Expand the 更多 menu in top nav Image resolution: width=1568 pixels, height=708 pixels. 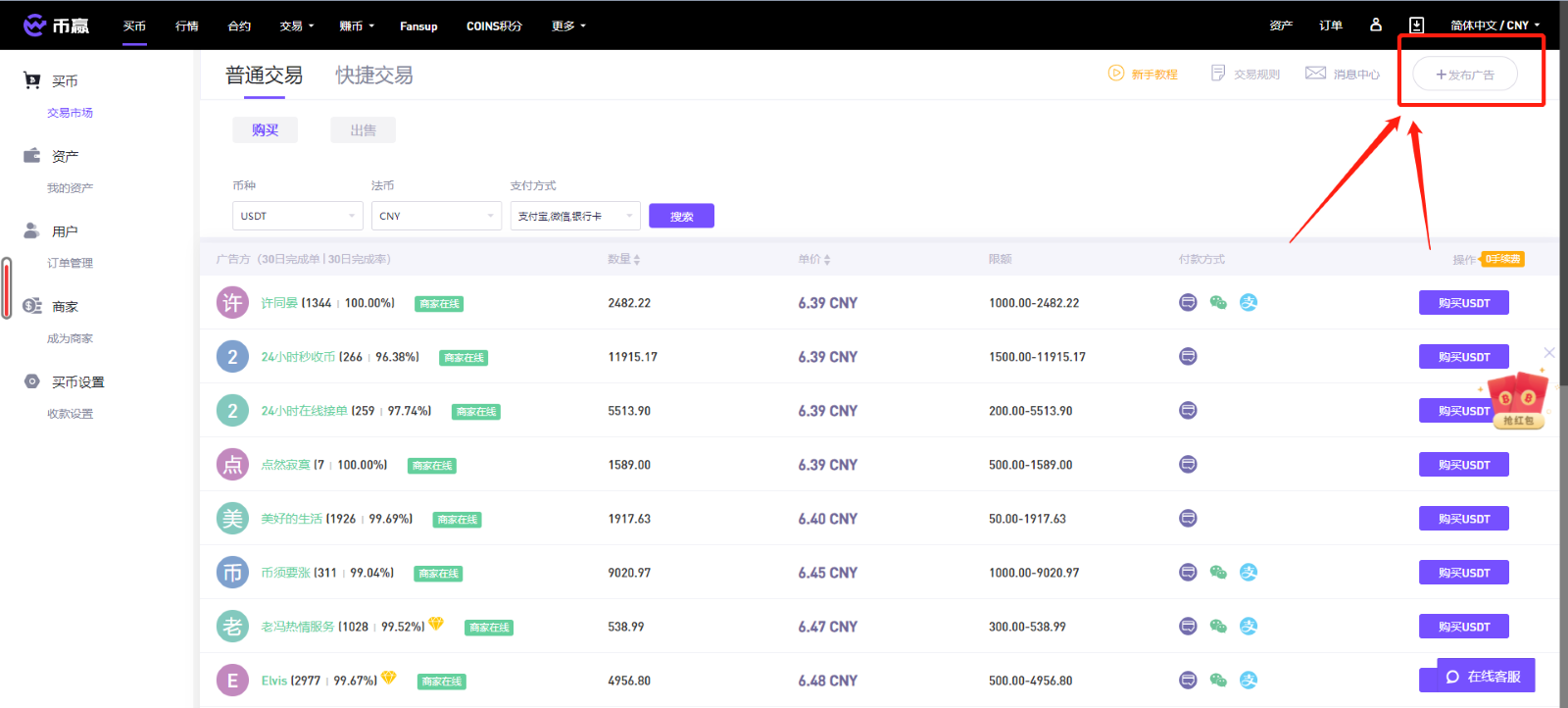(568, 26)
